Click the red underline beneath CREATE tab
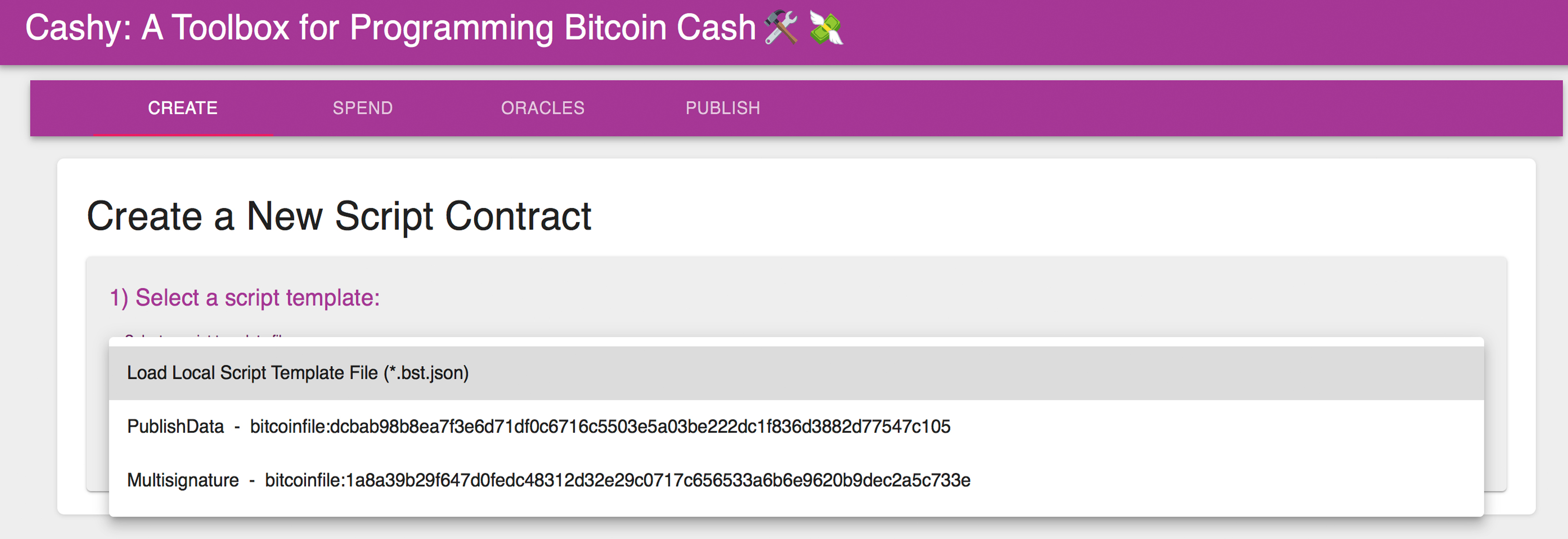 click(x=183, y=134)
